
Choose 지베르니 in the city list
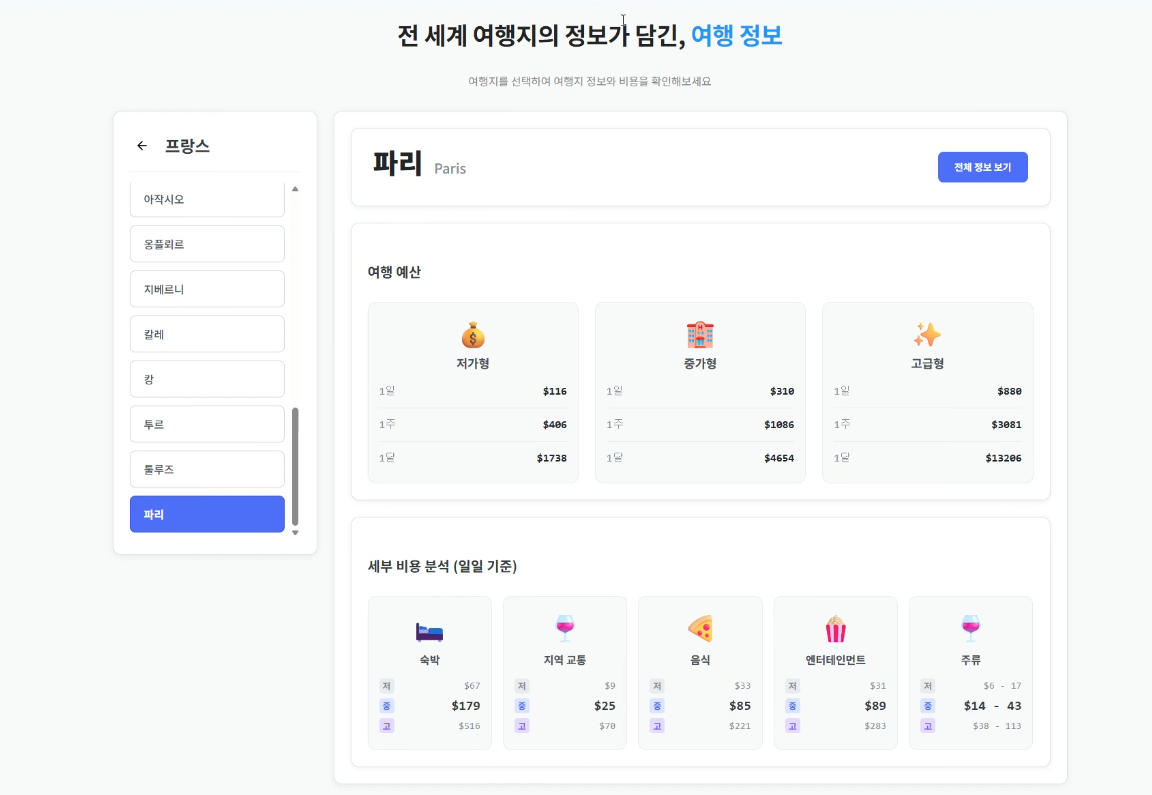207,289
